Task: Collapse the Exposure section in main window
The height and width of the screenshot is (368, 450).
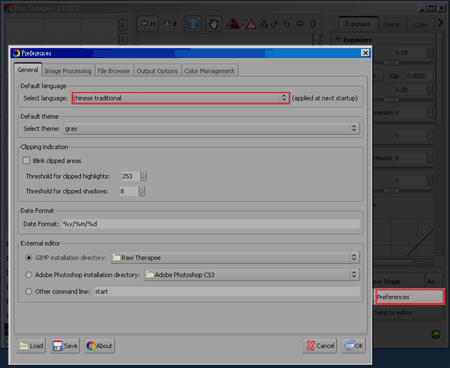Action: [338, 40]
